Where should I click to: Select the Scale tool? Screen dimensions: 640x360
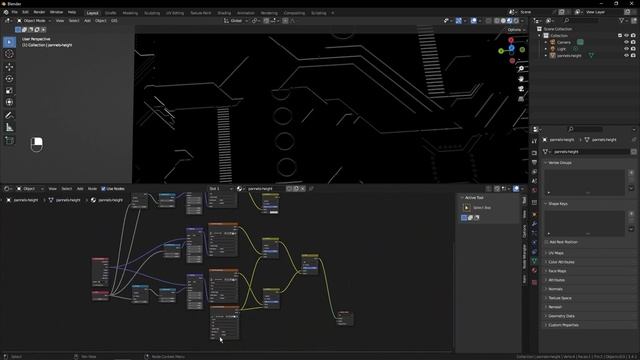9,91
